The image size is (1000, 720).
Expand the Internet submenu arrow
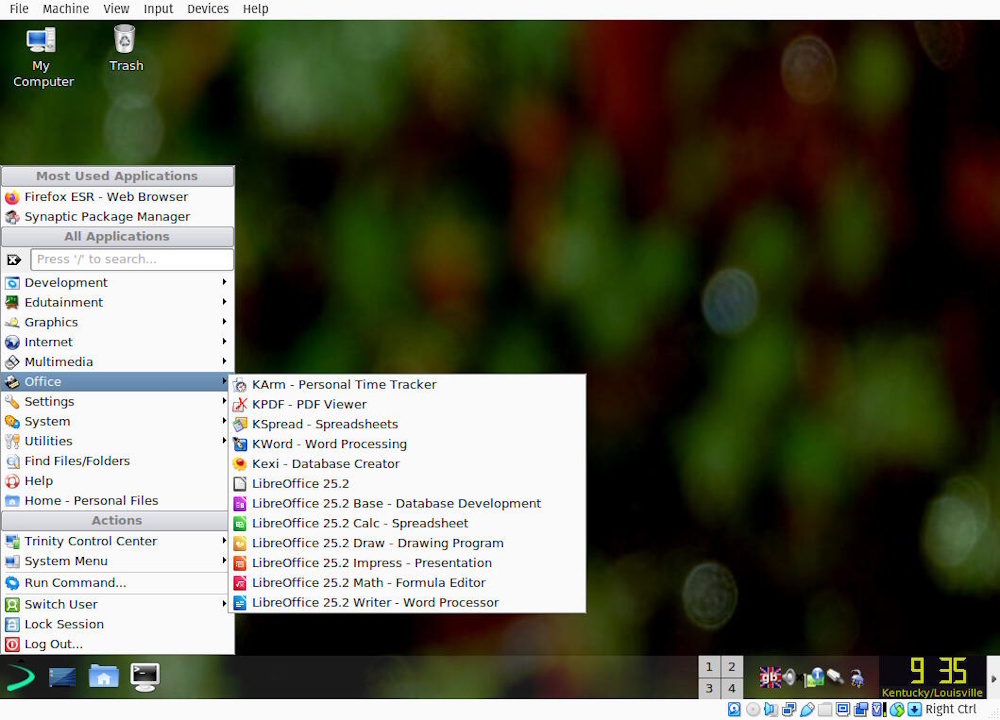coord(224,341)
